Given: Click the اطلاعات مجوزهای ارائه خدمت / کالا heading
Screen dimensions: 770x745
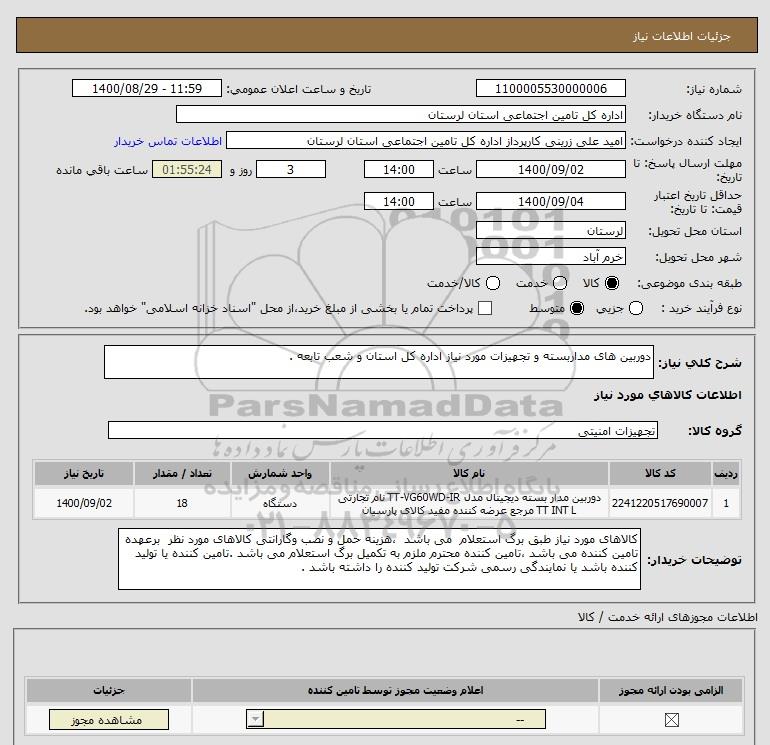Looking at the screenshot, I should (x=667, y=617).
